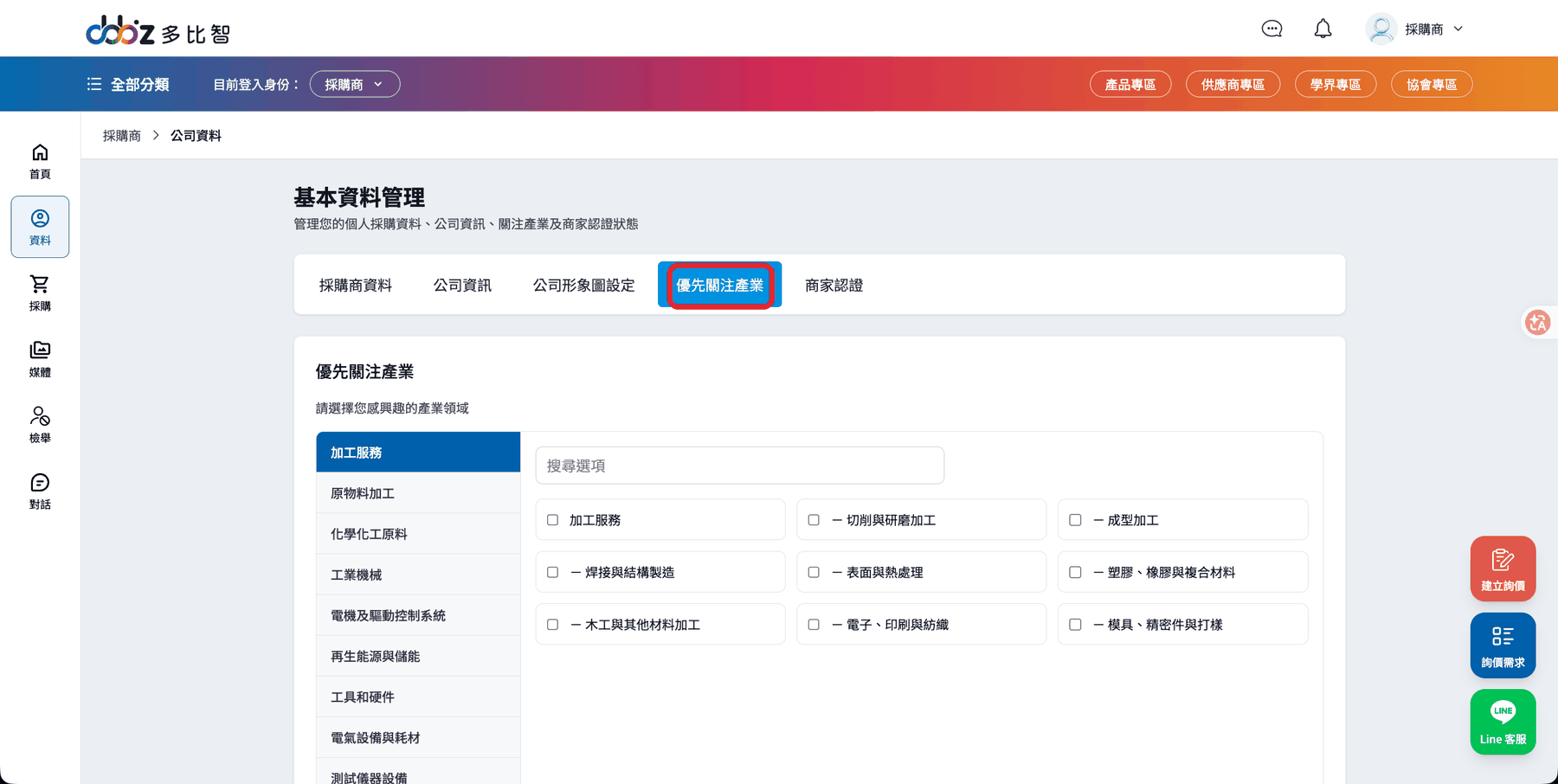Select 工業機械 industry category

click(418, 575)
